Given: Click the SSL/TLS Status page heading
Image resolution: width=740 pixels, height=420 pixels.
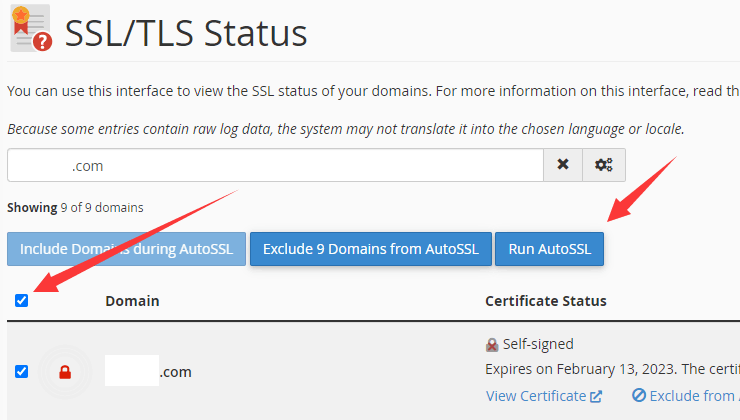Looking at the screenshot, I should [x=186, y=33].
